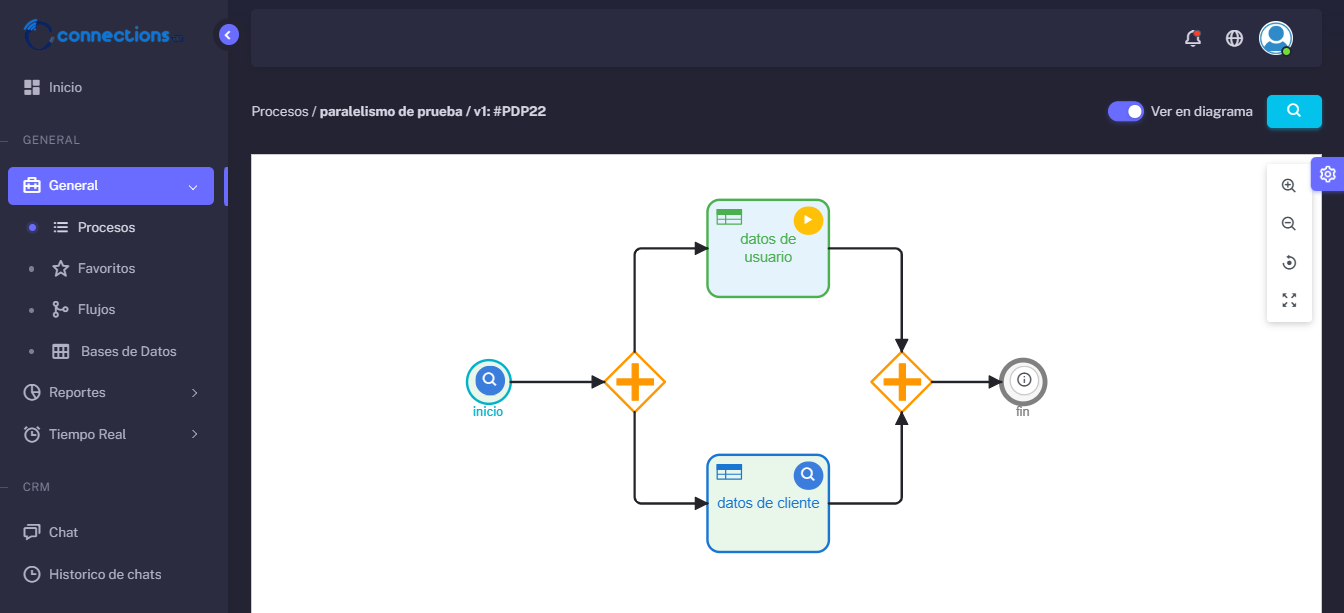The image size is (1344, 613).
Task: Collapse the General menu section
Action: coord(111,186)
